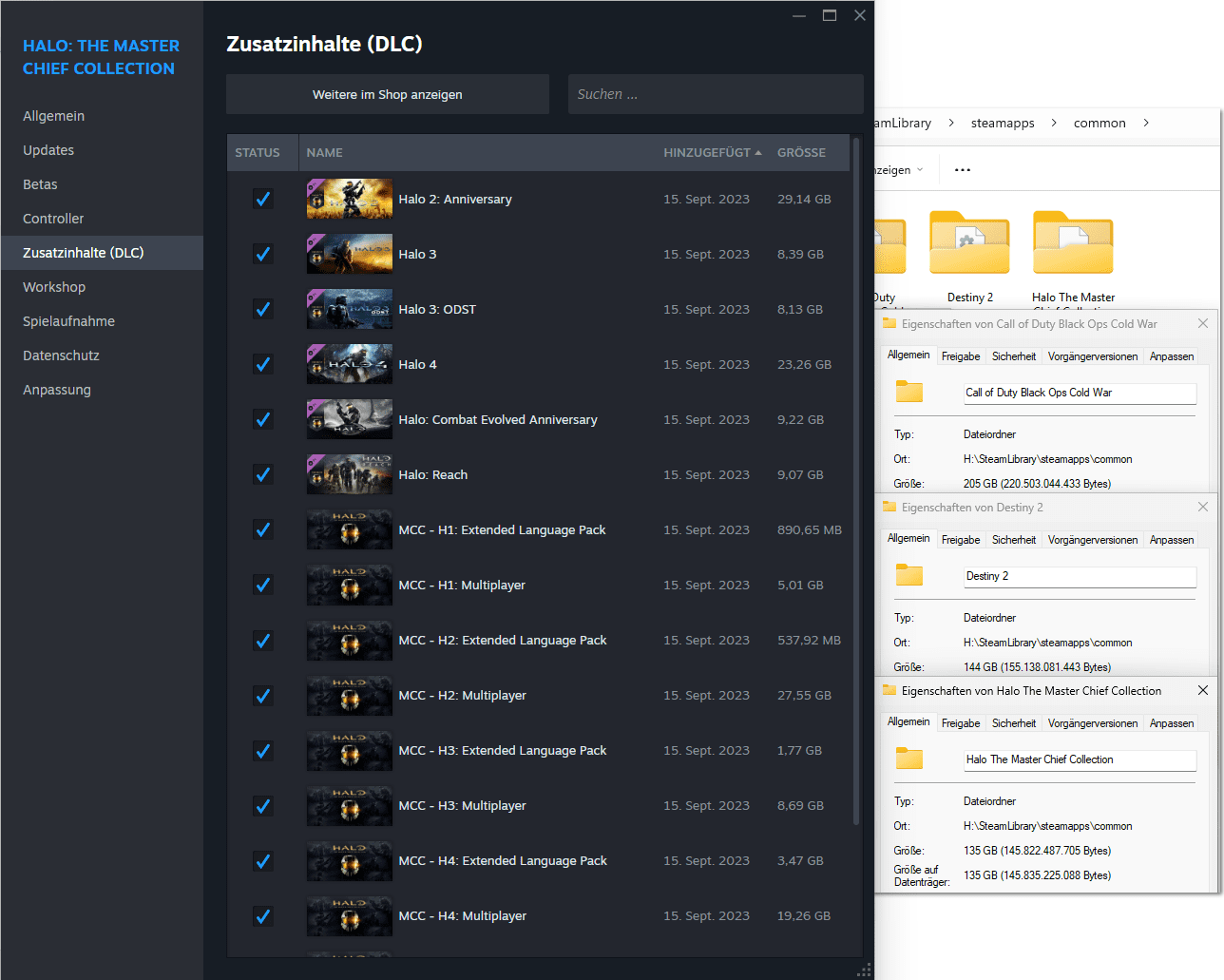1224x980 pixels.
Task: Click Halo The Master Chief Collection name field
Action: [x=1080, y=759]
